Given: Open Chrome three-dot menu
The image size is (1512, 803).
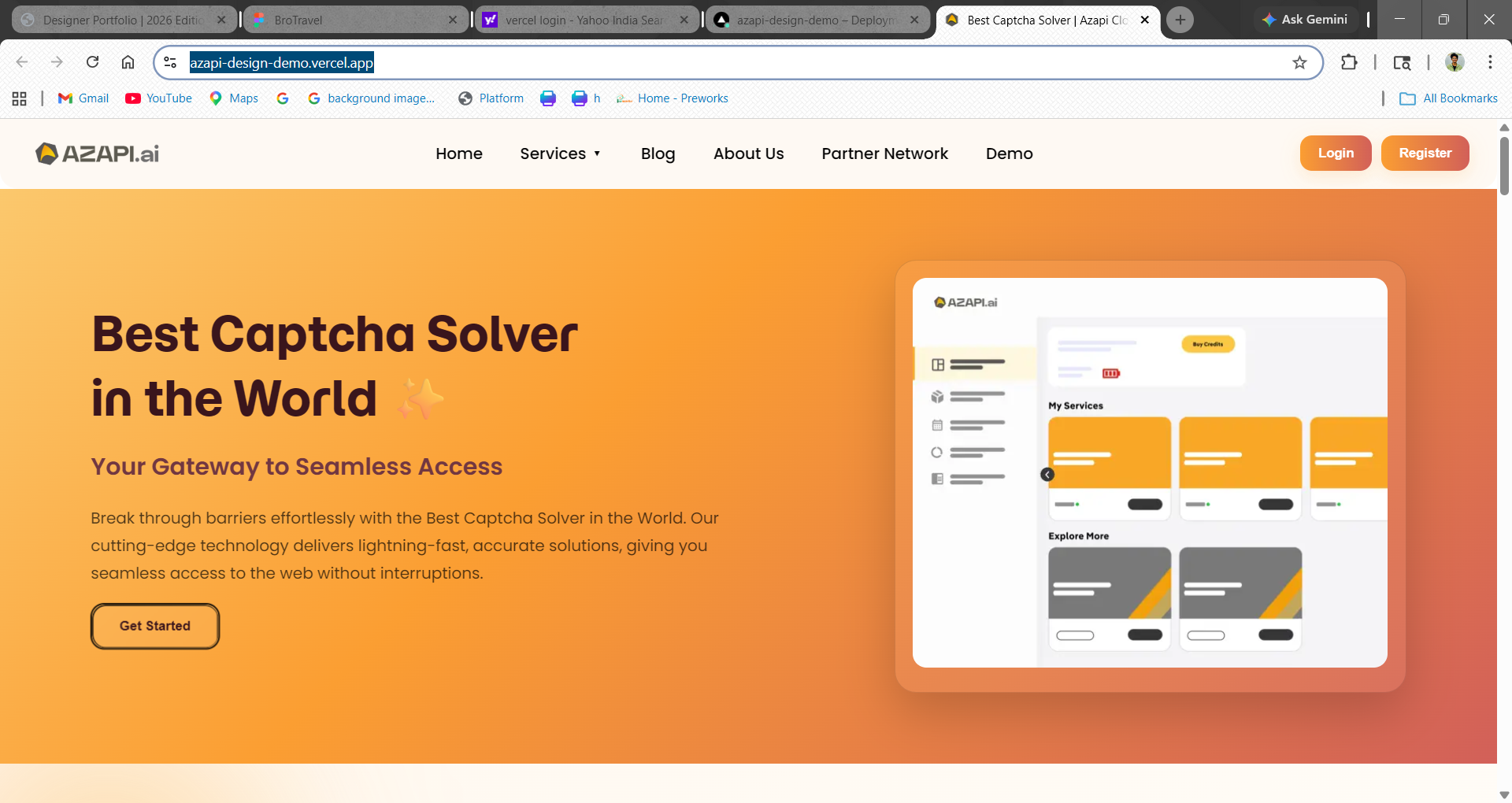Looking at the screenshot, I should click(x=1490, y=62).
